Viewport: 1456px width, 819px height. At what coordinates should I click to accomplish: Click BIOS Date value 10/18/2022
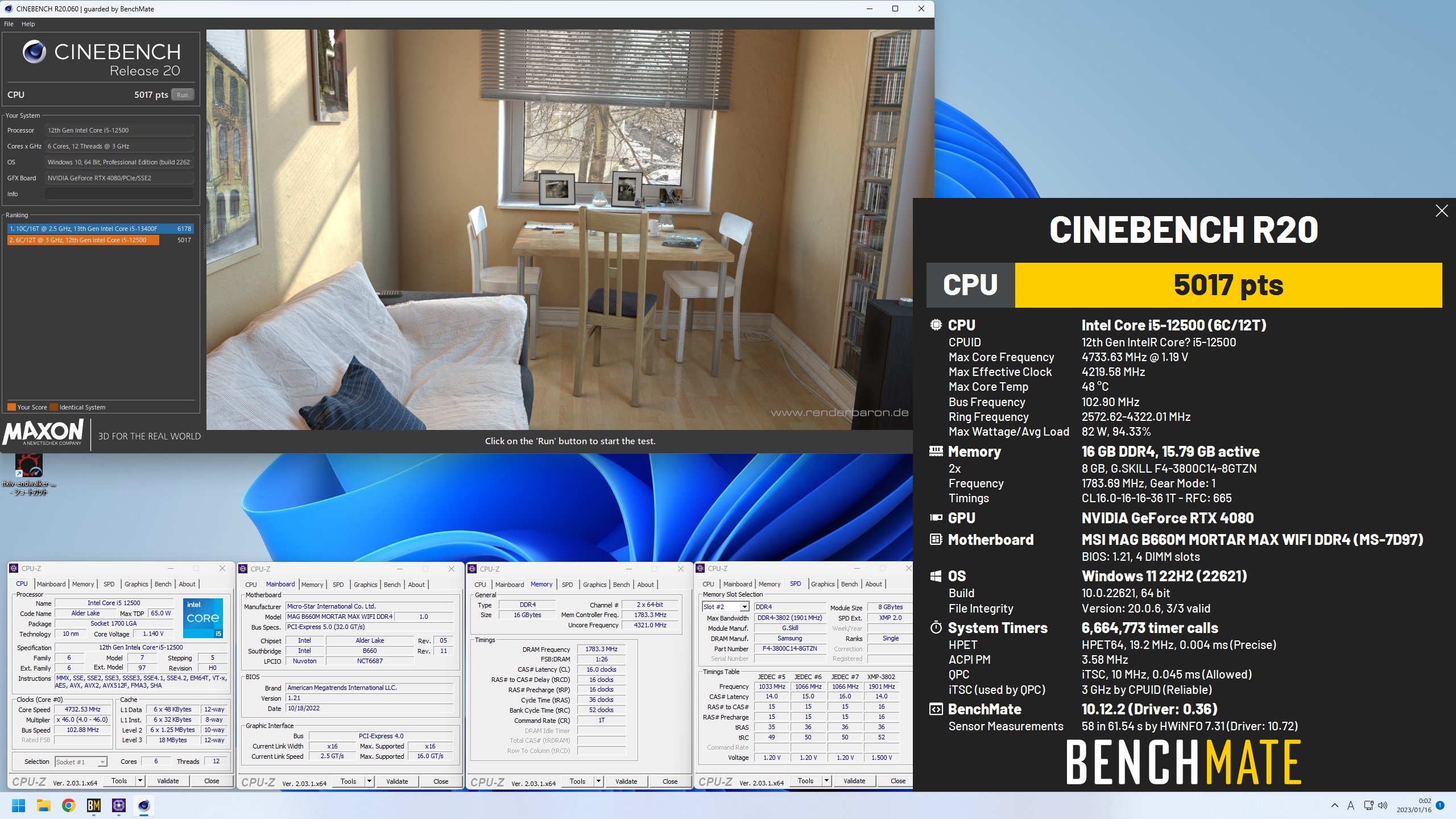[x=370, y=708]
